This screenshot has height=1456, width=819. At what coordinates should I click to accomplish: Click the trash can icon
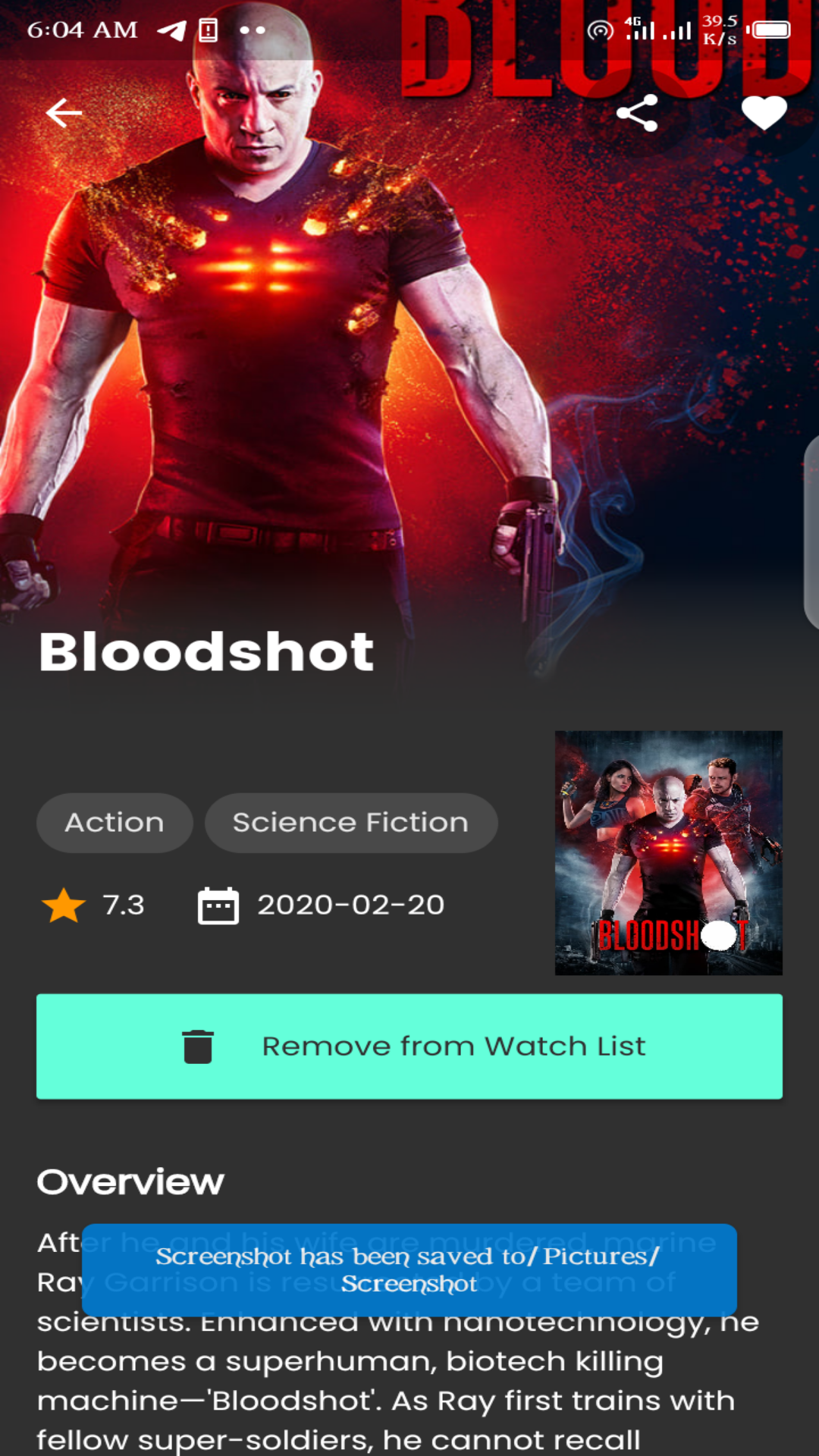click(x=198, y=1046)
